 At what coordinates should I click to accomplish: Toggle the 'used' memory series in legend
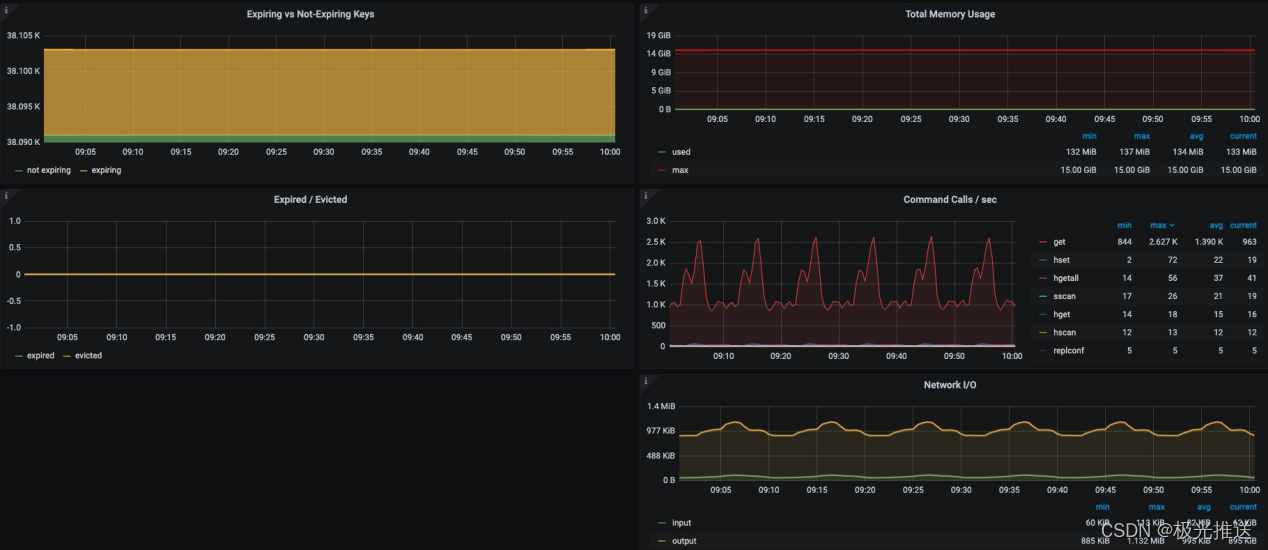(x=681, y=152)
